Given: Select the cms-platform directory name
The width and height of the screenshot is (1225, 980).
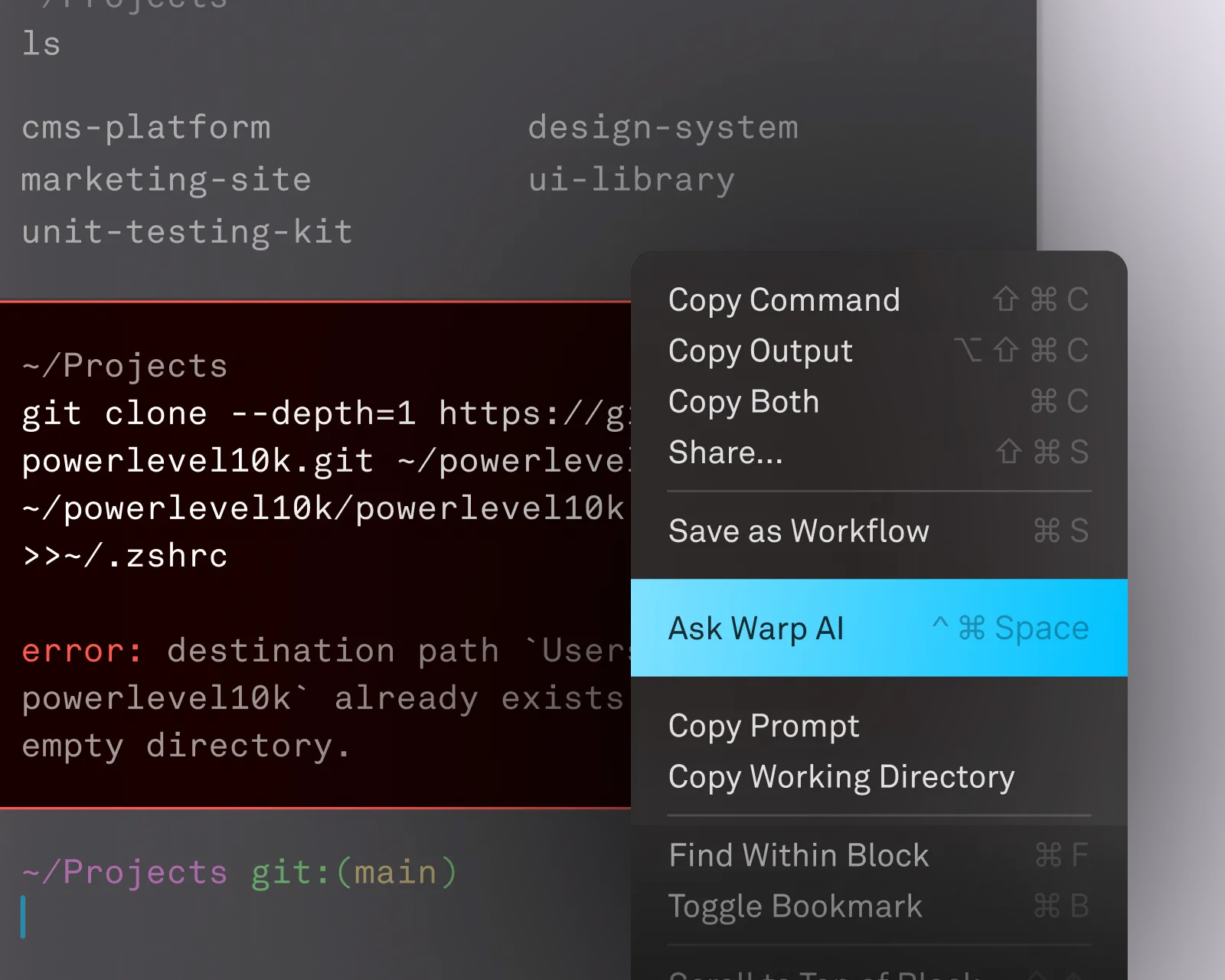Looking at the screenshot, I should pyautogui.click(x=145, y=127).
